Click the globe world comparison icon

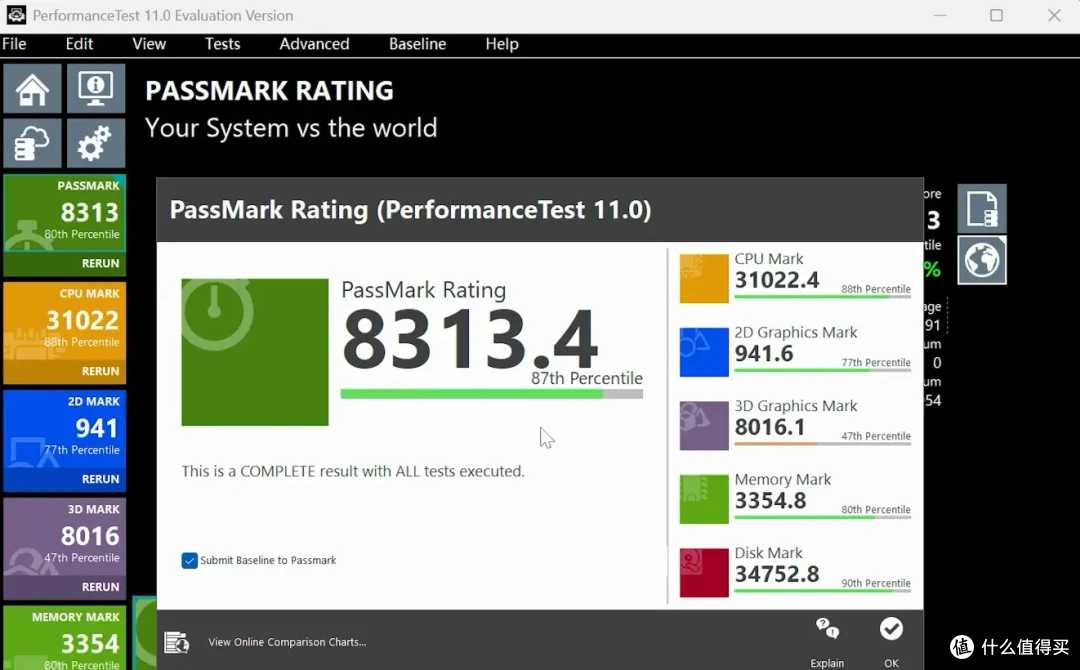tap(982, 260)
